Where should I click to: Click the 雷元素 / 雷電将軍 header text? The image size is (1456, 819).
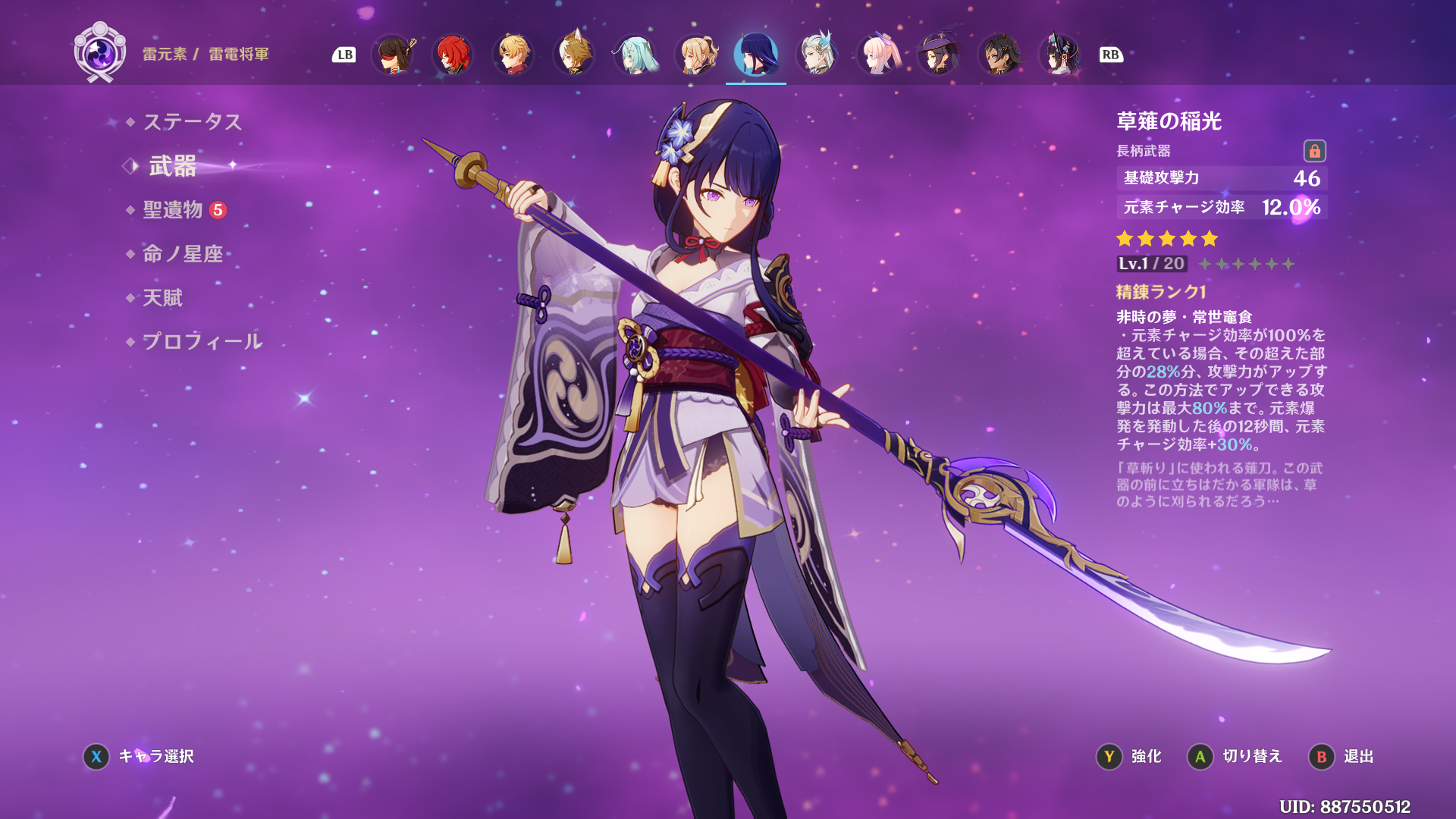[x=206, y=54]
